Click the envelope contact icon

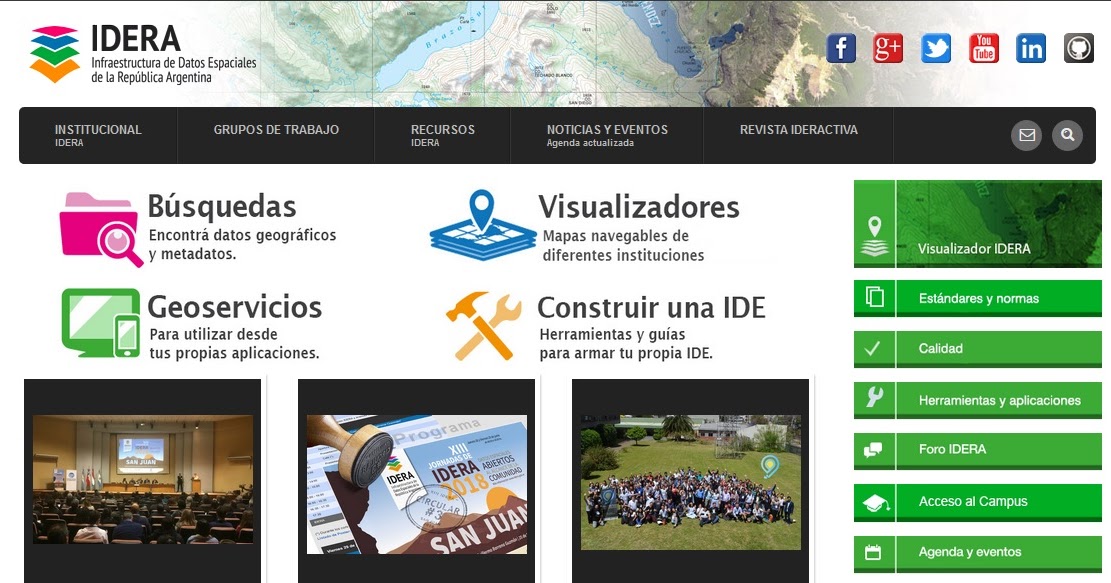coord(1026,135)
